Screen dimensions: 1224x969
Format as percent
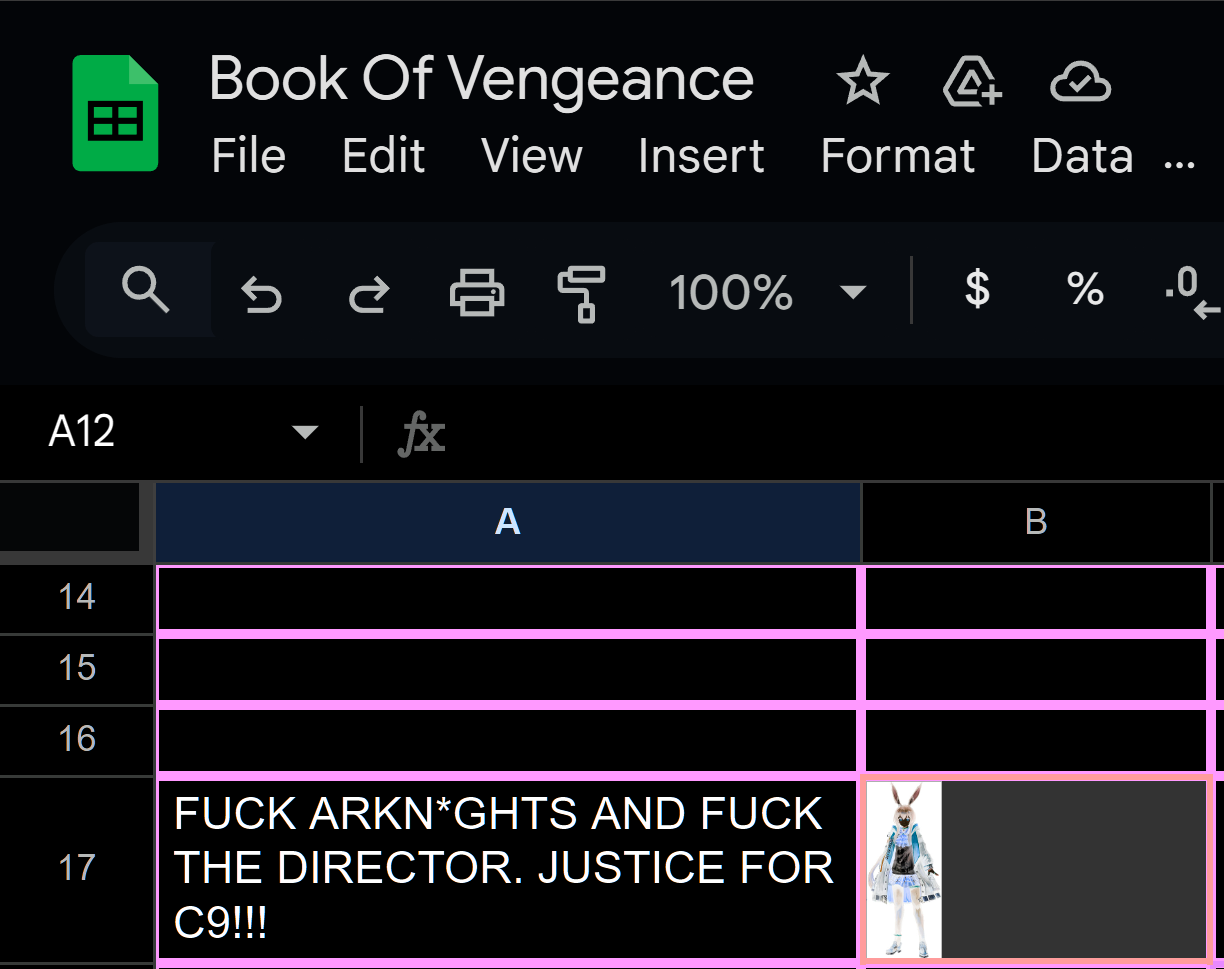1085,291
